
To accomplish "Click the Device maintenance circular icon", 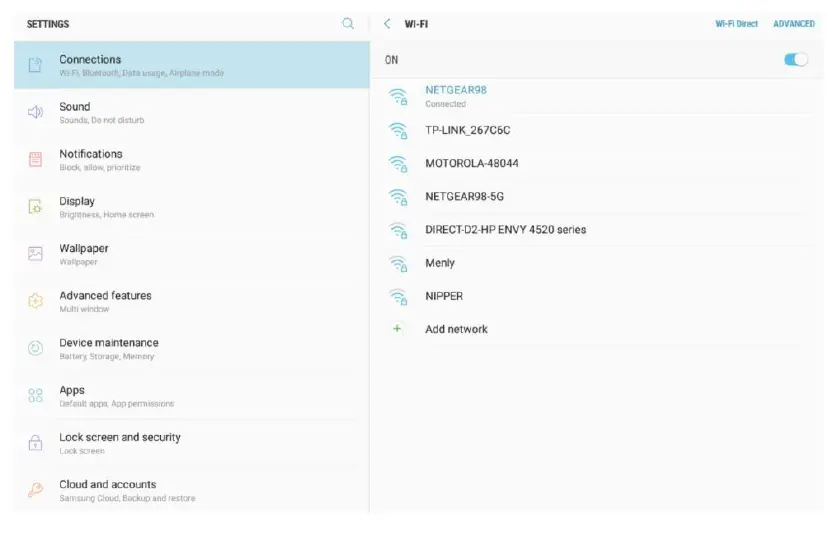I will pyautogui.click(x=35, y=348).
